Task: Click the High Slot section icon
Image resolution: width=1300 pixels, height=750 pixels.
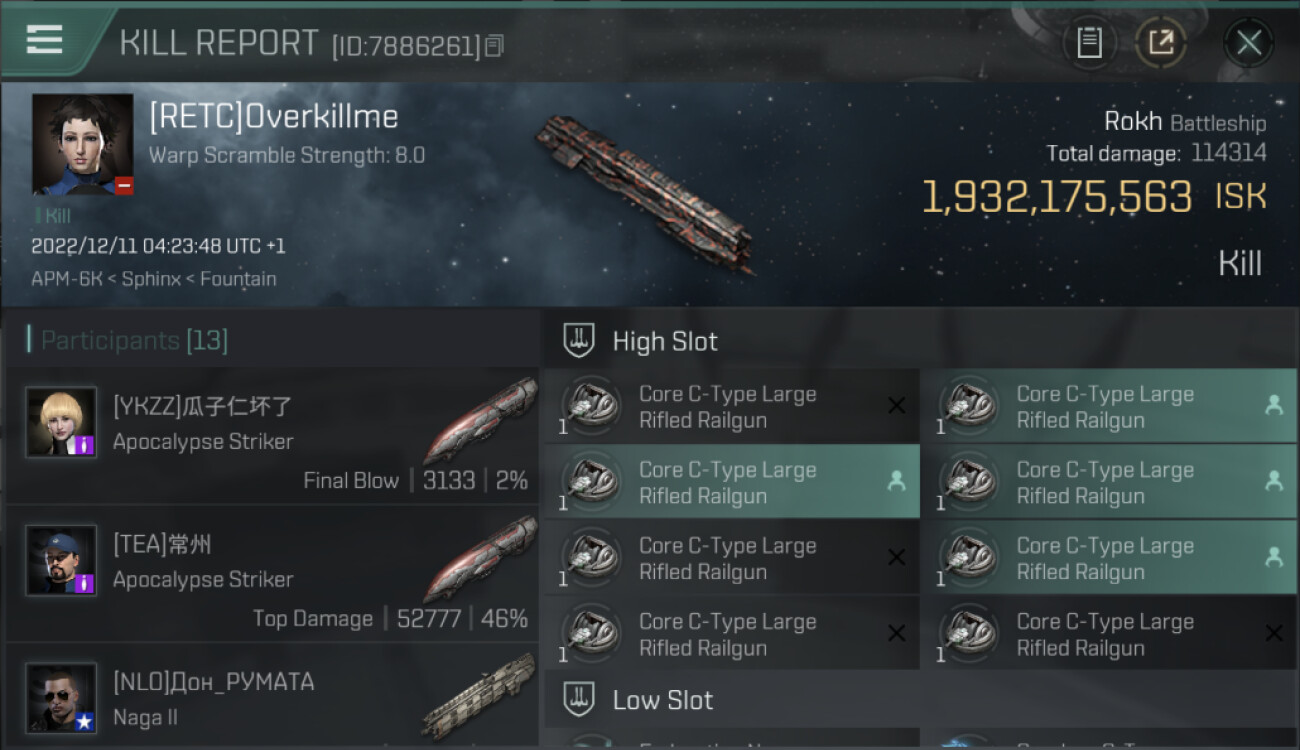Action: pyautogui.click(x=579, y=341)
